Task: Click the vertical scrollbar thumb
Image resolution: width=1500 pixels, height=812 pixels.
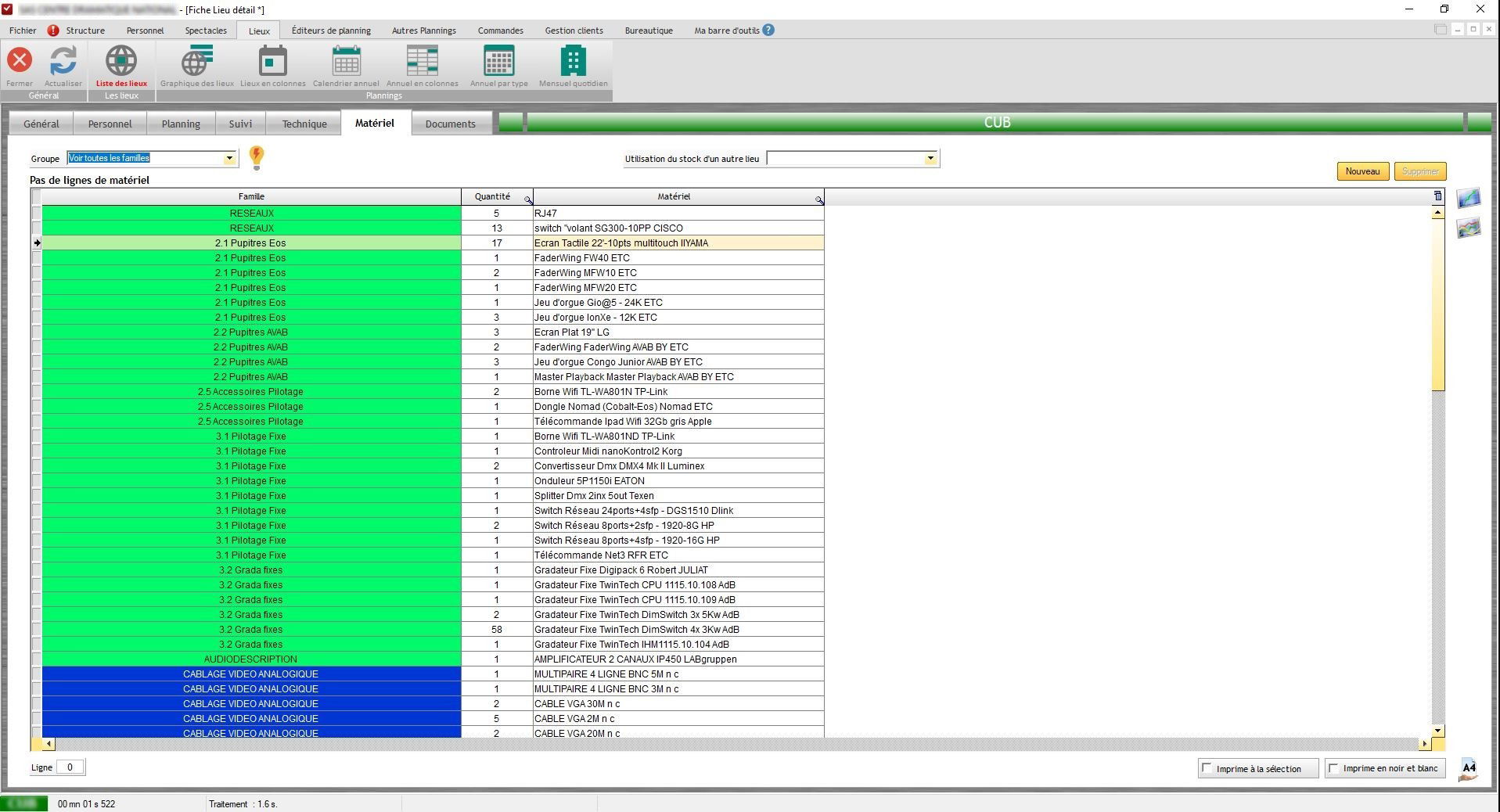Action: coord(1438,304)
